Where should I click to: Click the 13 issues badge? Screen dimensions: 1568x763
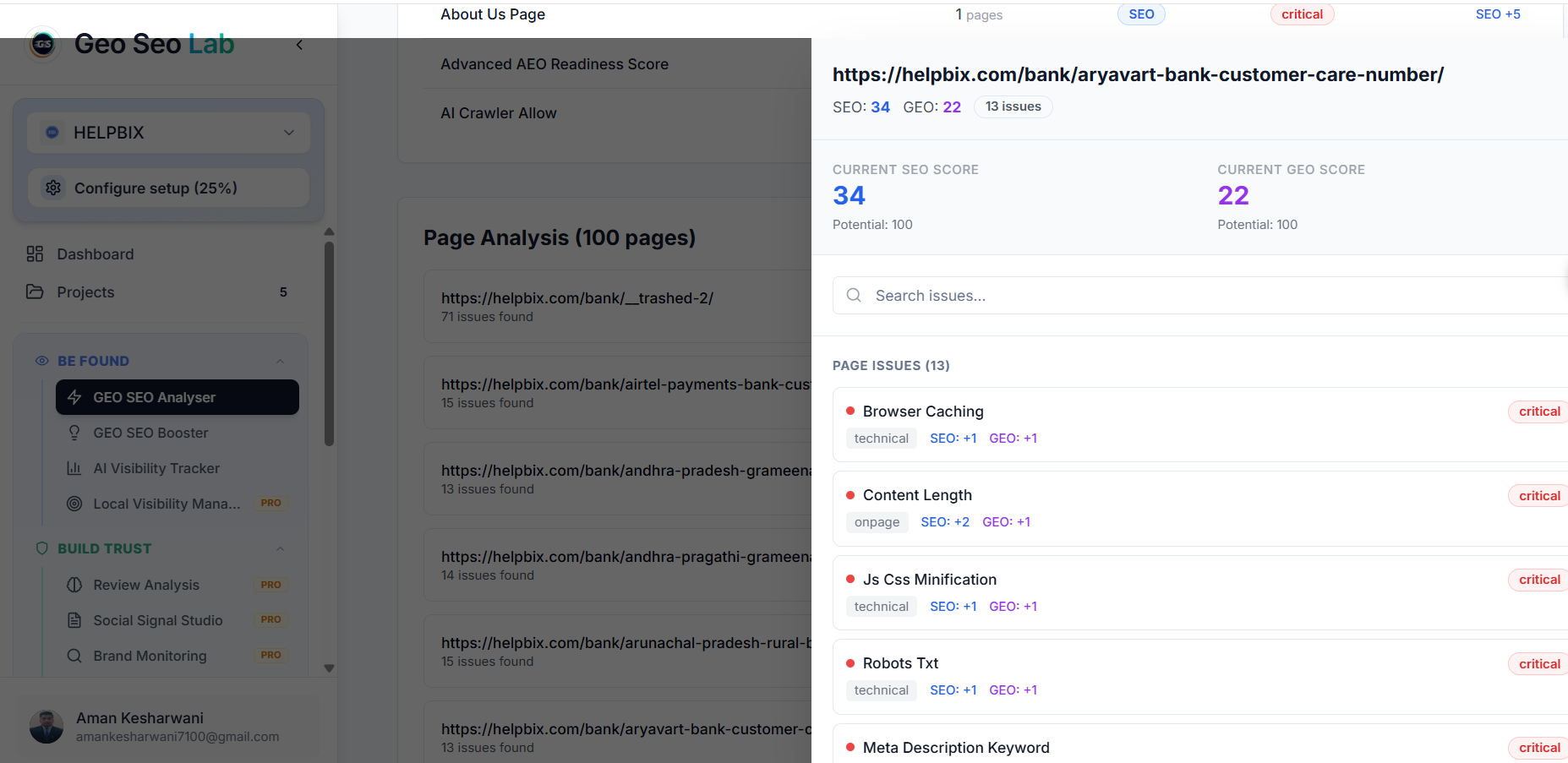pyautogui.click(x=1013, y=106)
